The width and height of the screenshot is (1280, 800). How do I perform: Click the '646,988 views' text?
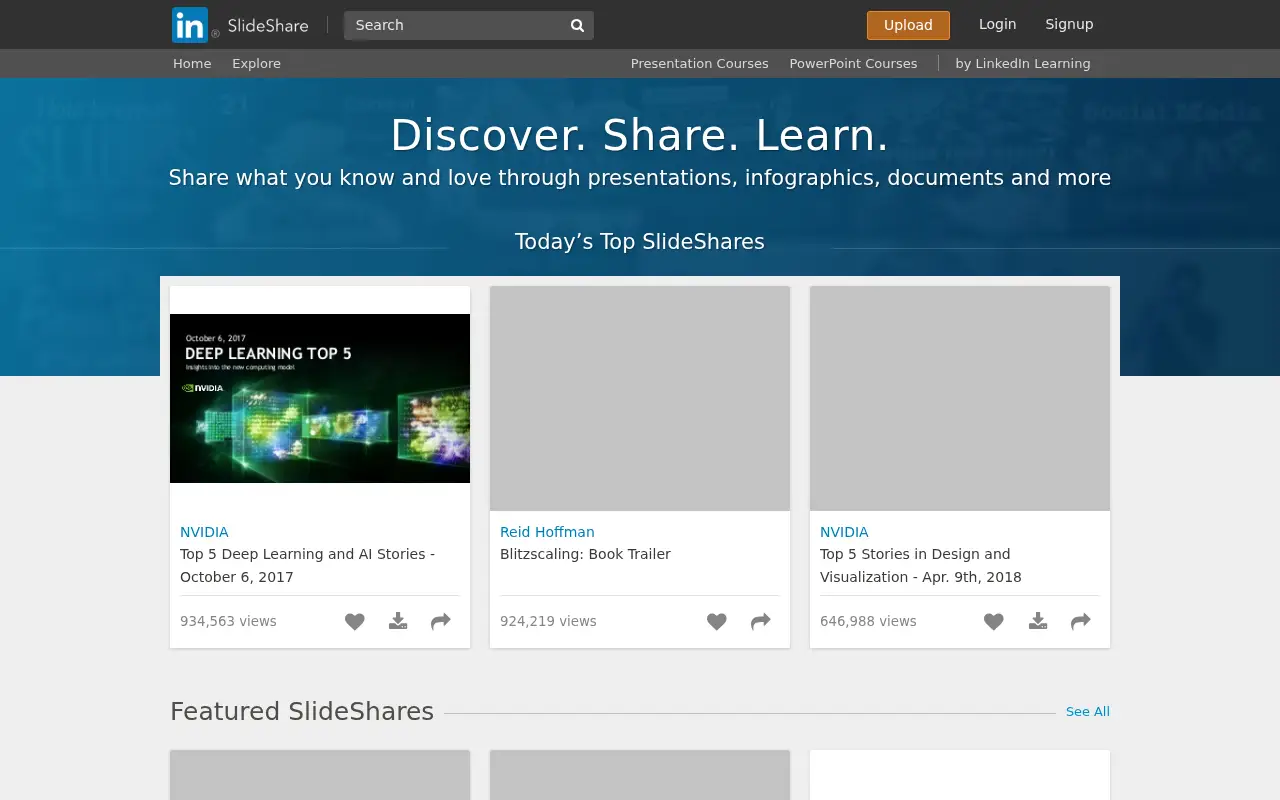coord(868,621)
